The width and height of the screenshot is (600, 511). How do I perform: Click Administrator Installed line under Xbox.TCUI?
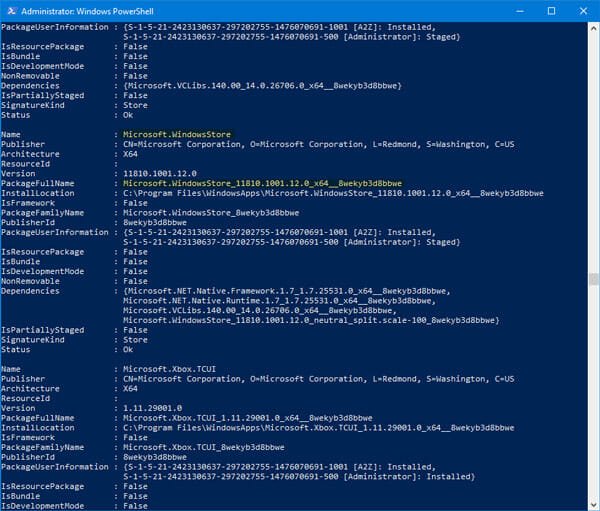(299, 477)
